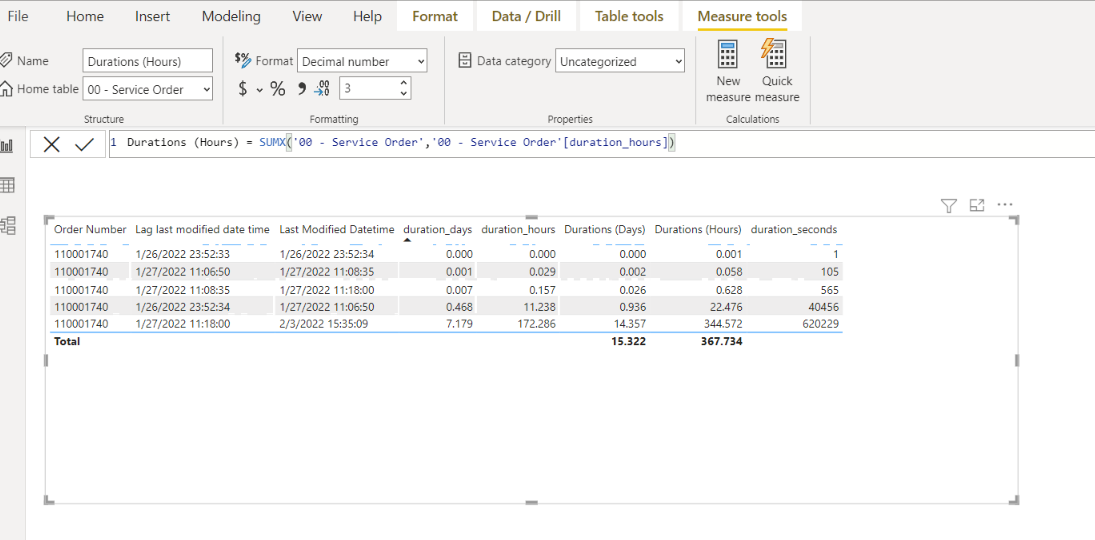
Task: Sort by Order Number column header
Action: click(90, 229)
